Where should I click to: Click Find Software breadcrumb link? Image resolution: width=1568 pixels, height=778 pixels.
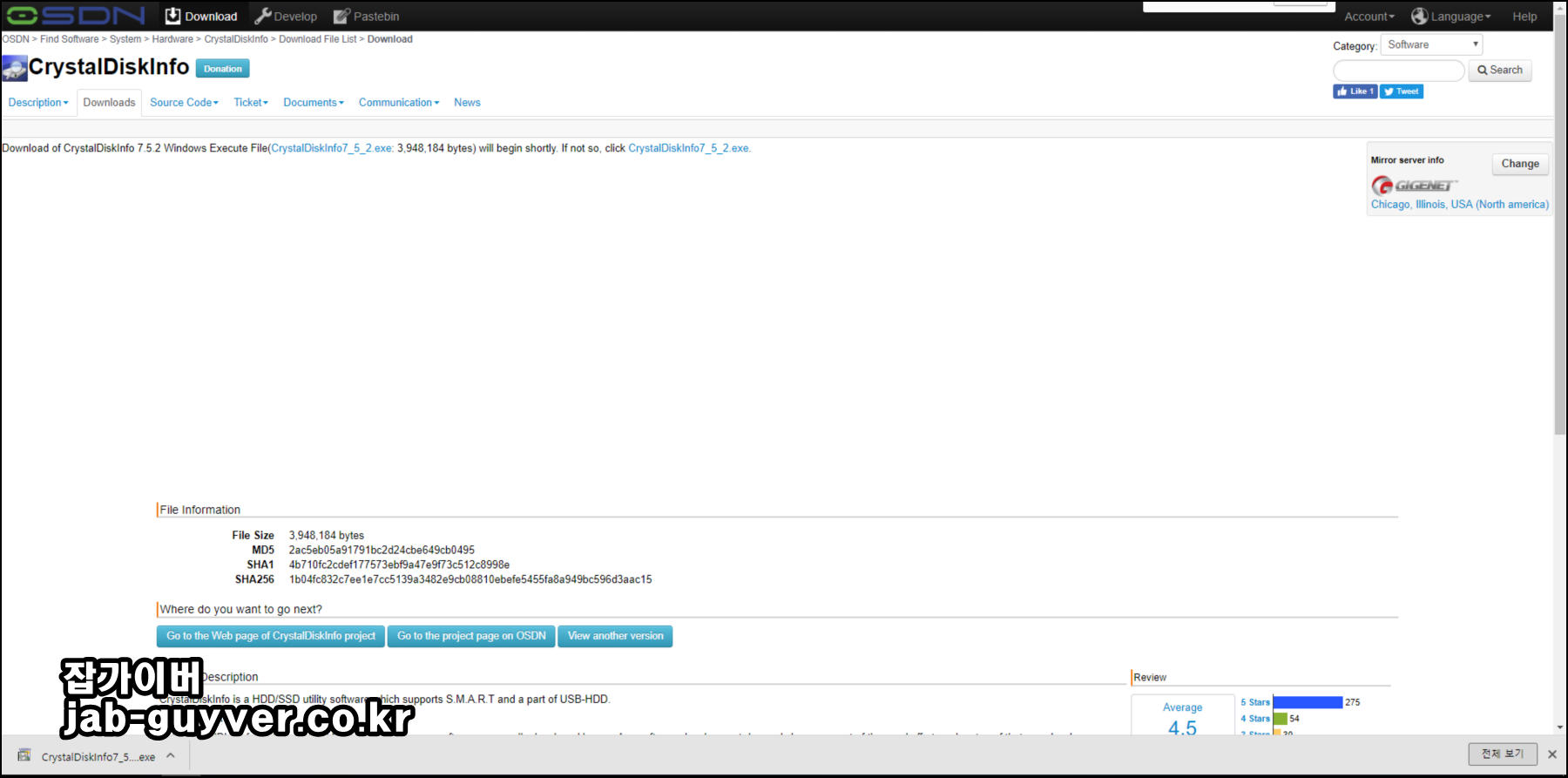(69, 39)
